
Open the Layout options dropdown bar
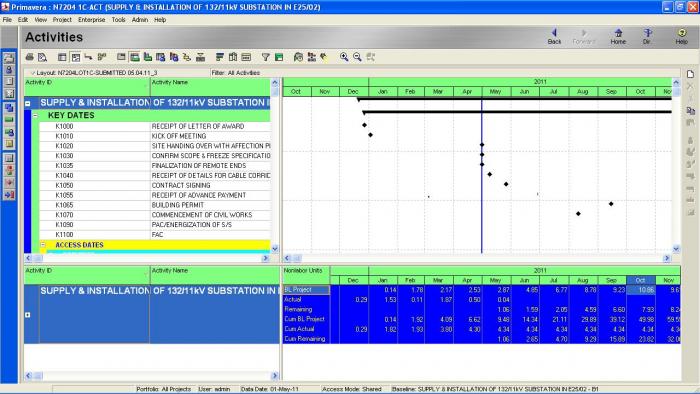[117, 72]
